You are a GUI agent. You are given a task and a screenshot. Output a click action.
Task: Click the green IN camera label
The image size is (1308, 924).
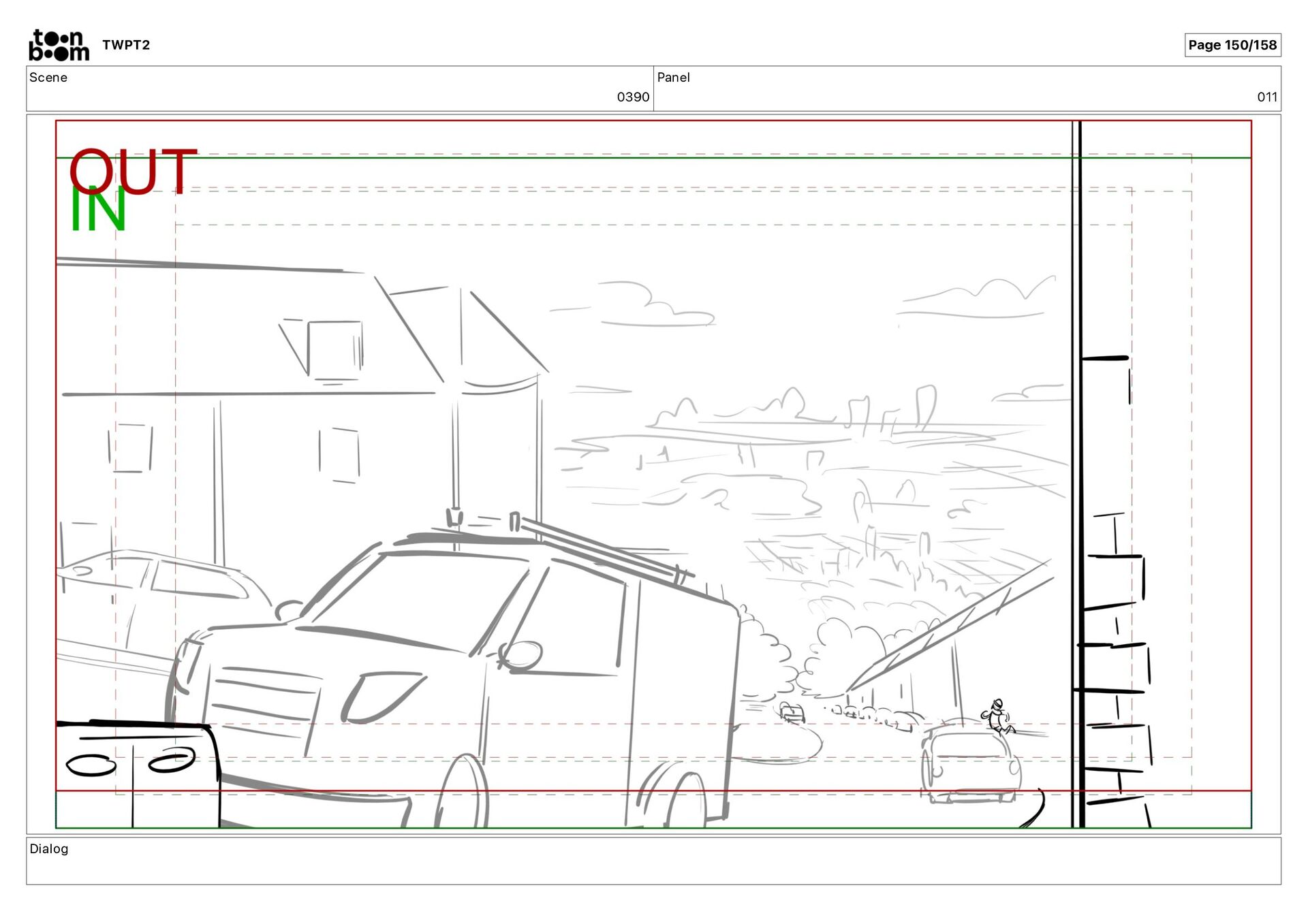[98, 210]
